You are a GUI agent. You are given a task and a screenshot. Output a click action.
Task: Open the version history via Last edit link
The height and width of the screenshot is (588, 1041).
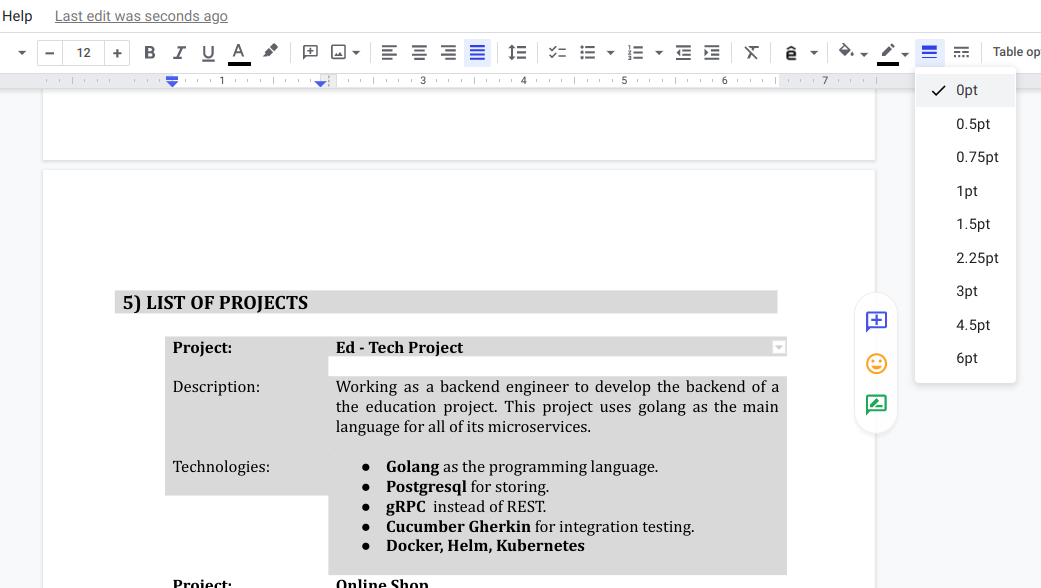tap(140, 16)
